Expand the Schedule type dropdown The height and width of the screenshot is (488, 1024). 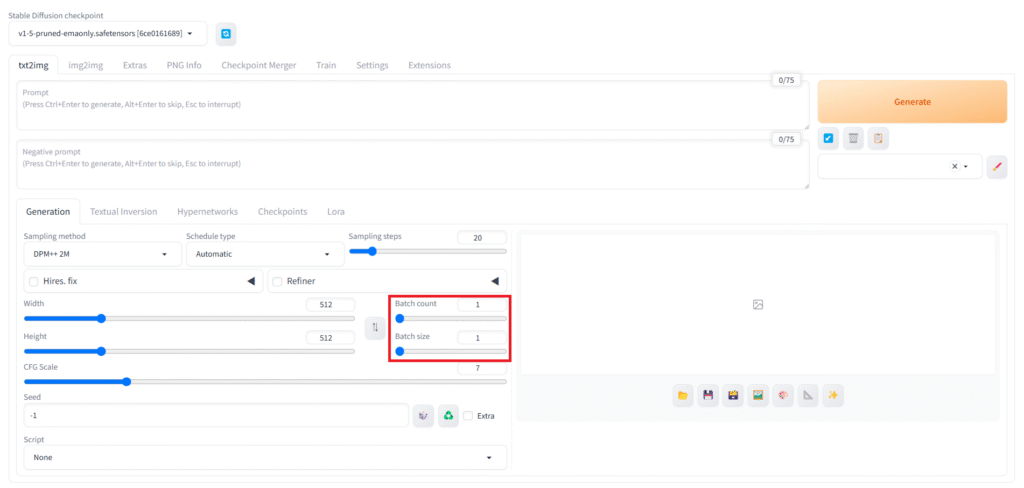(x=264, y=254)
